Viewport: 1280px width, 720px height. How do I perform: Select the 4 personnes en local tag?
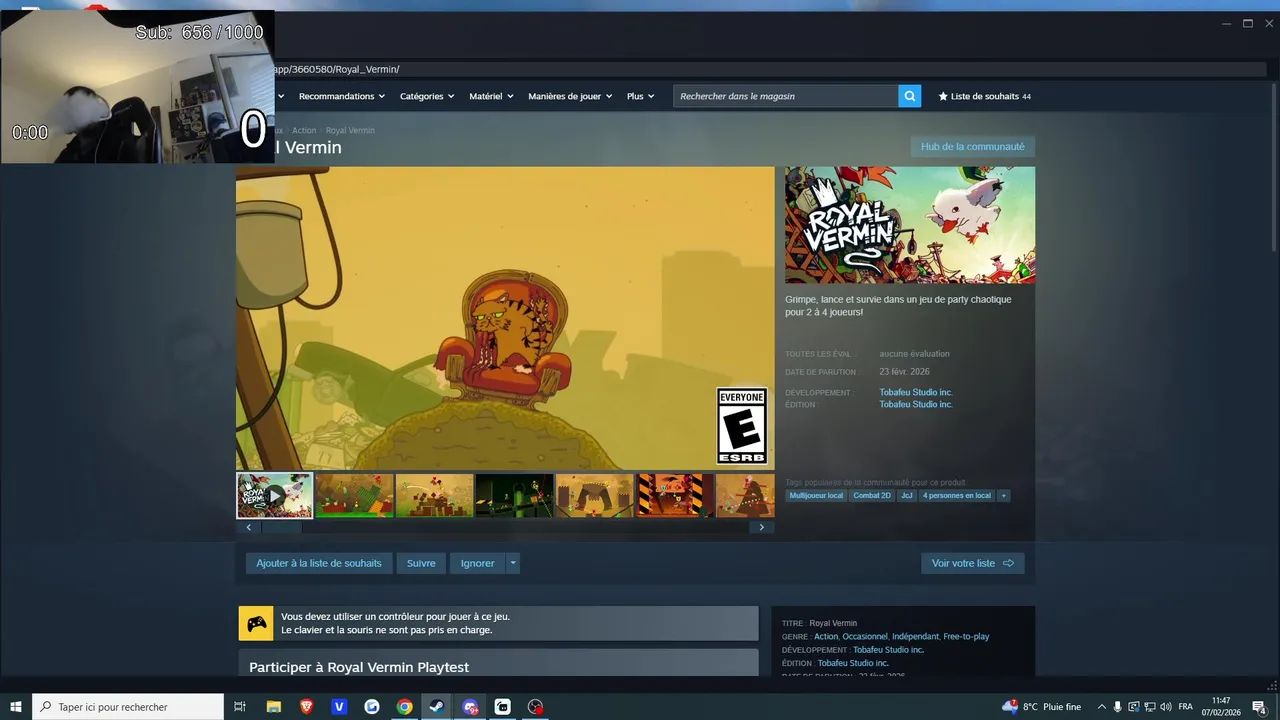[957, 495]
